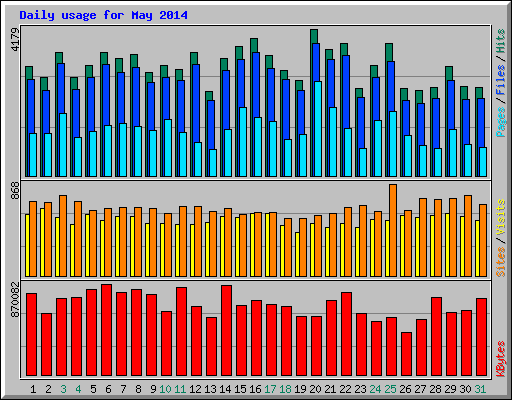
Task: Click day label 6 on the x-axis
Action: click(x=108, y=389)
